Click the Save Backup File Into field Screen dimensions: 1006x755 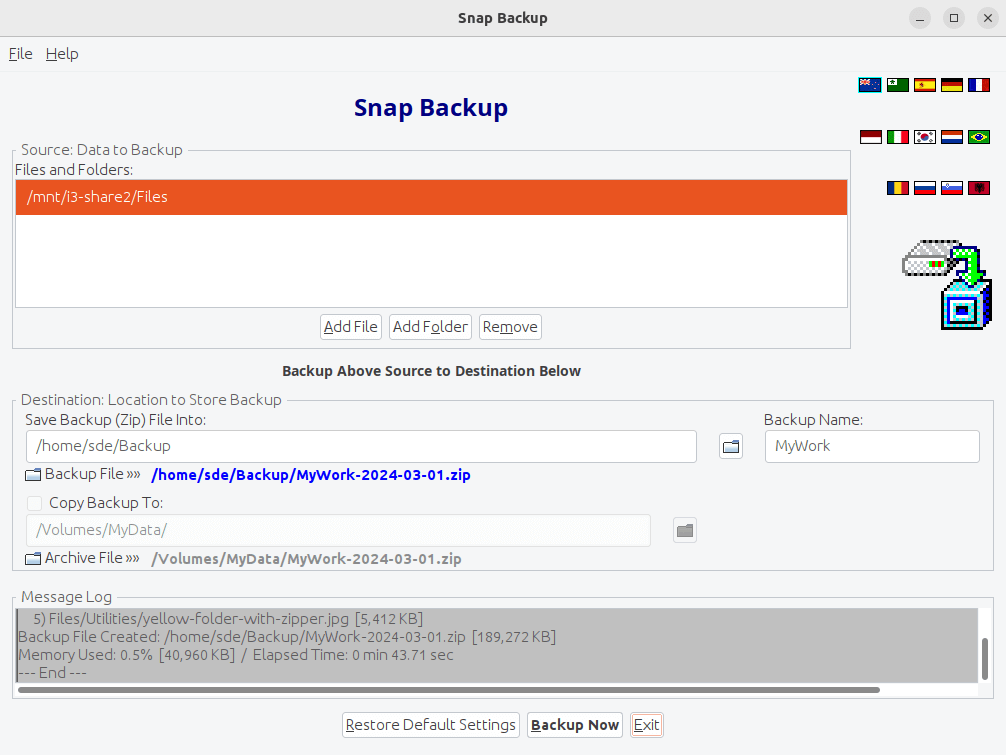click(361, 446)
